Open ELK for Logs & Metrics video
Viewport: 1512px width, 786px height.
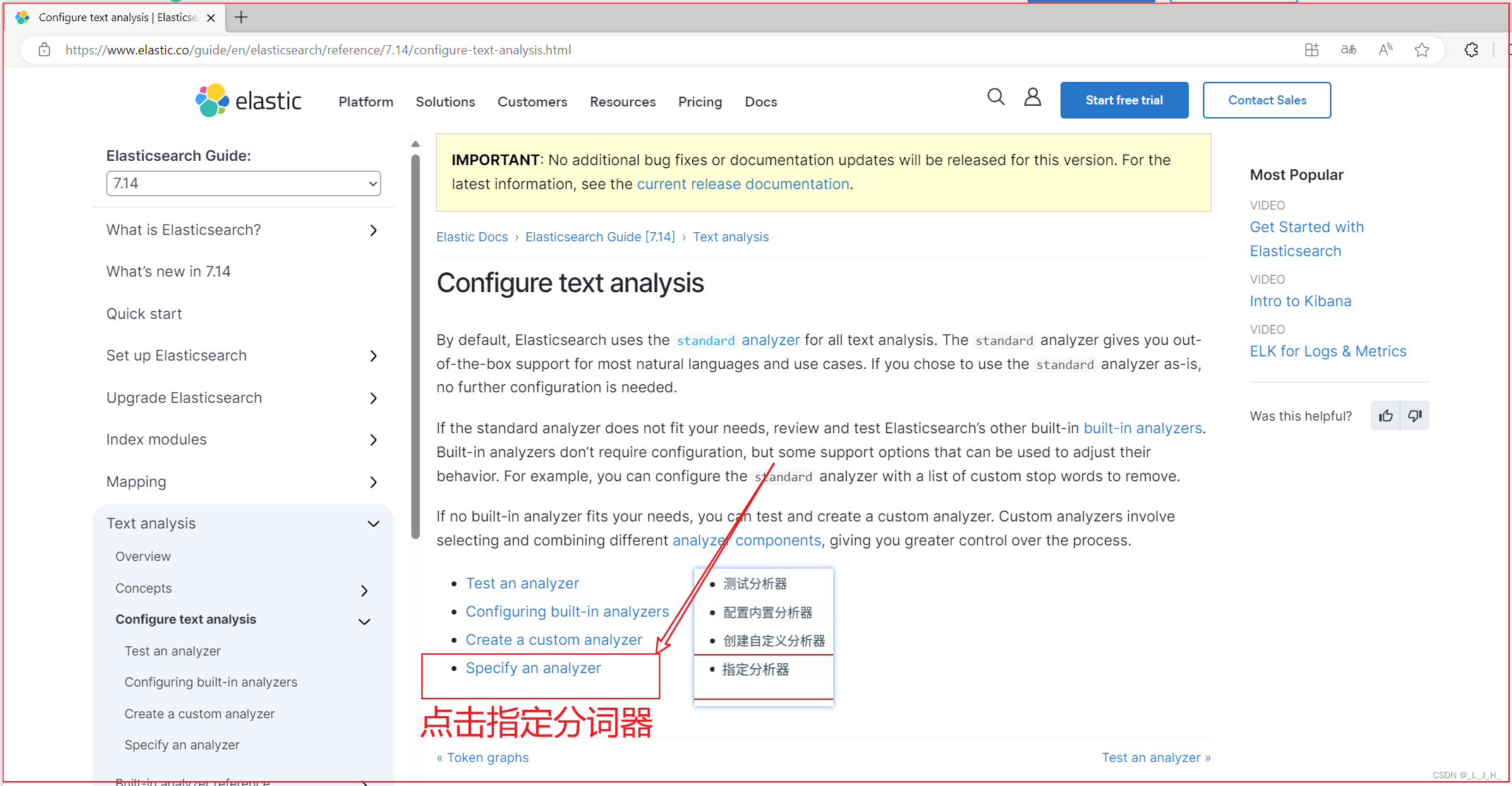tap(1328, 351)
